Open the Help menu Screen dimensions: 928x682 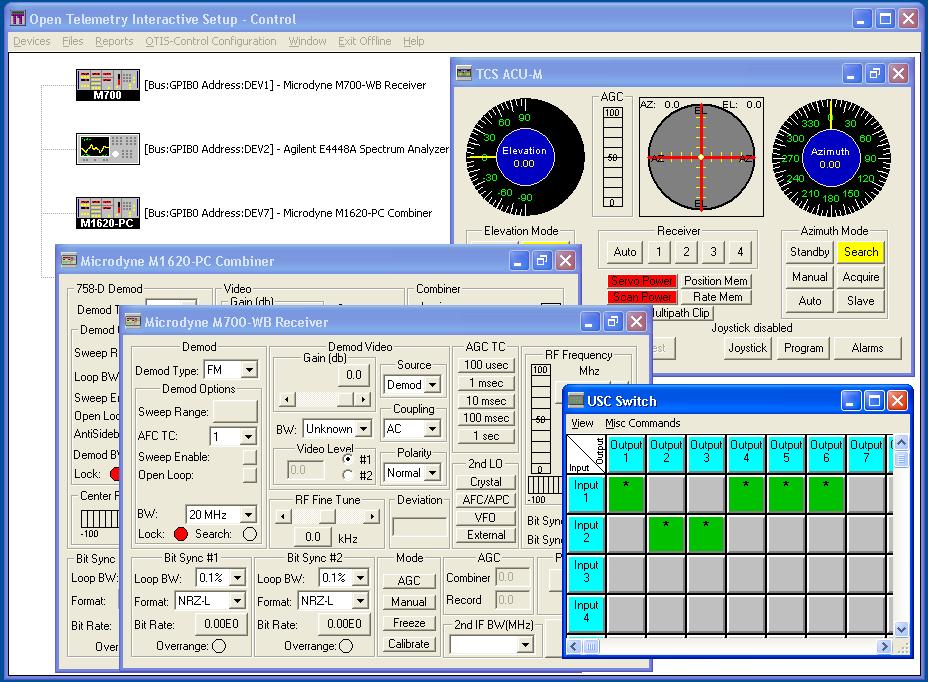click(414, 41)
